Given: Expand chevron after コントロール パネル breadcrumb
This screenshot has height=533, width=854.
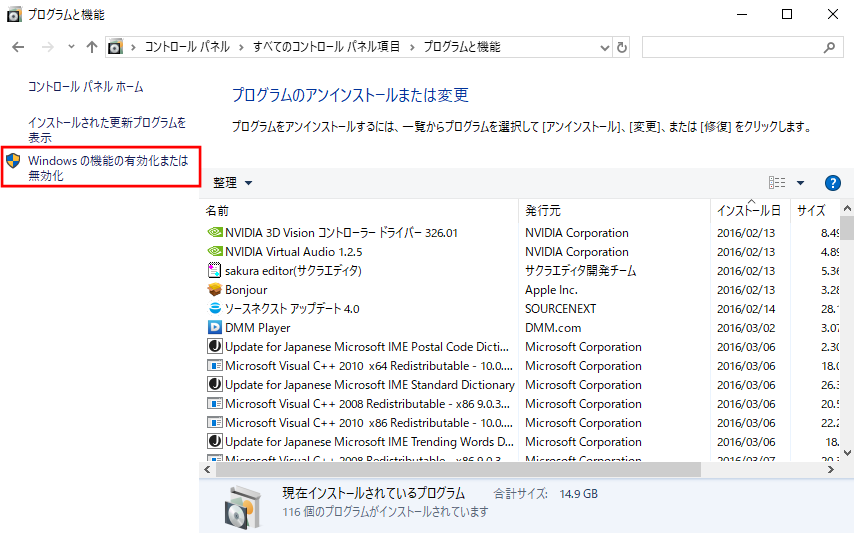Looking at the screenshot, I should (x=241, y=47).
